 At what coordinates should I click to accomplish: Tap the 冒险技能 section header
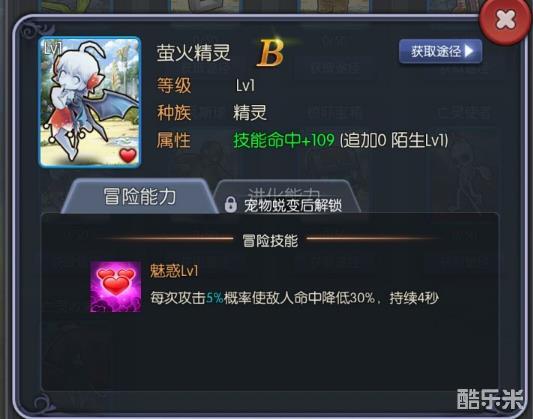coord(270,241)
